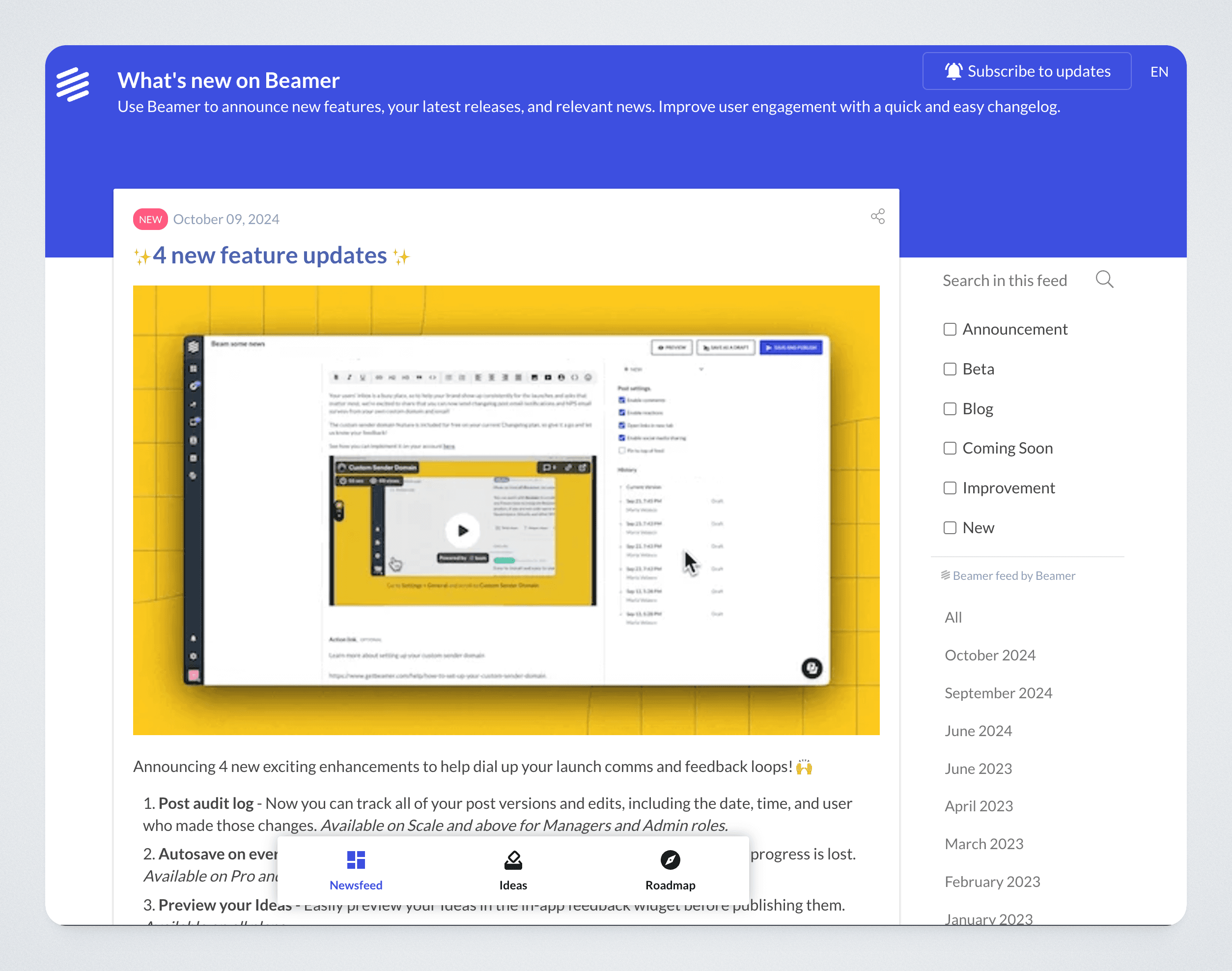Click the search magnifier icon
Image resolution: width=1232 pixels, height=971 pixels.
(1104, 280)
